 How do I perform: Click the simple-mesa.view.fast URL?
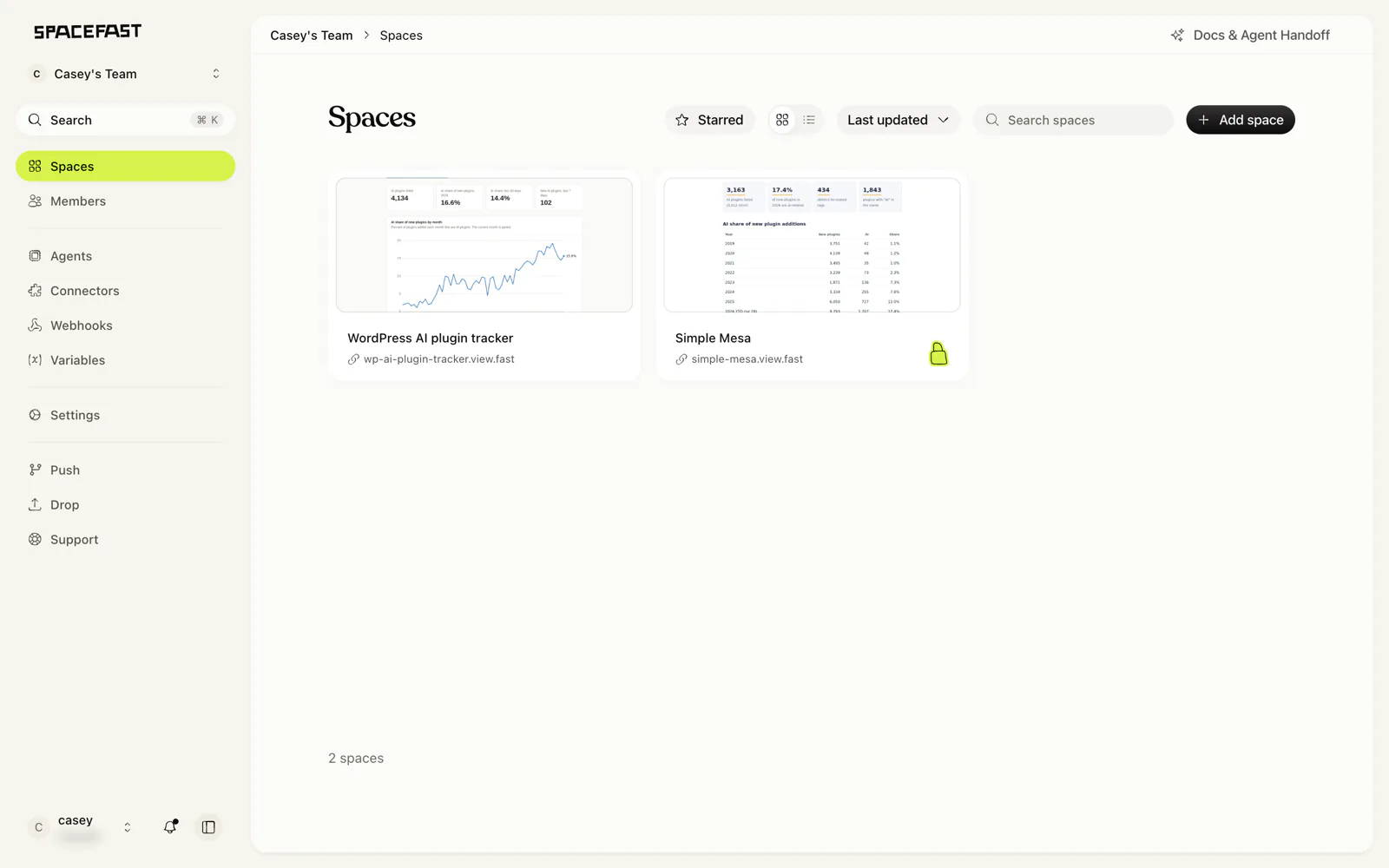[747, 359]
